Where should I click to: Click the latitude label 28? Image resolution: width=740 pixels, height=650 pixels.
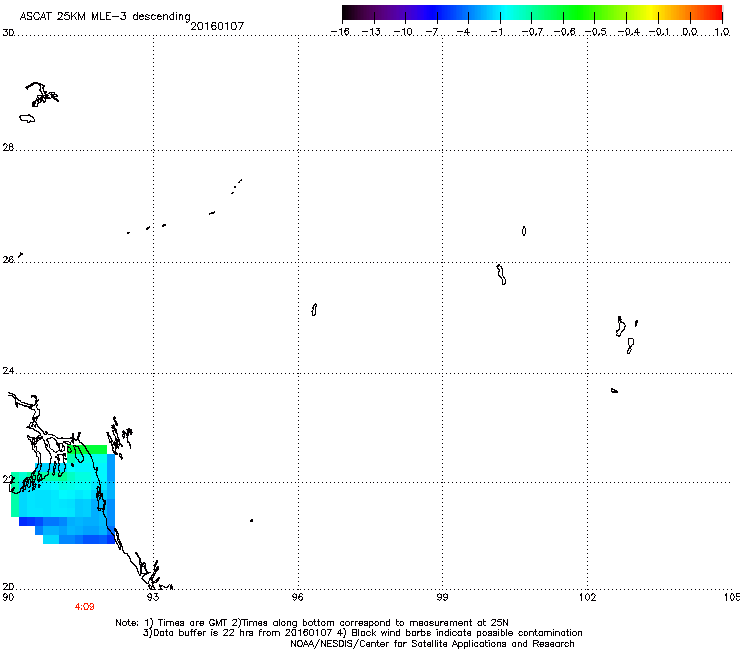(8, 147)
